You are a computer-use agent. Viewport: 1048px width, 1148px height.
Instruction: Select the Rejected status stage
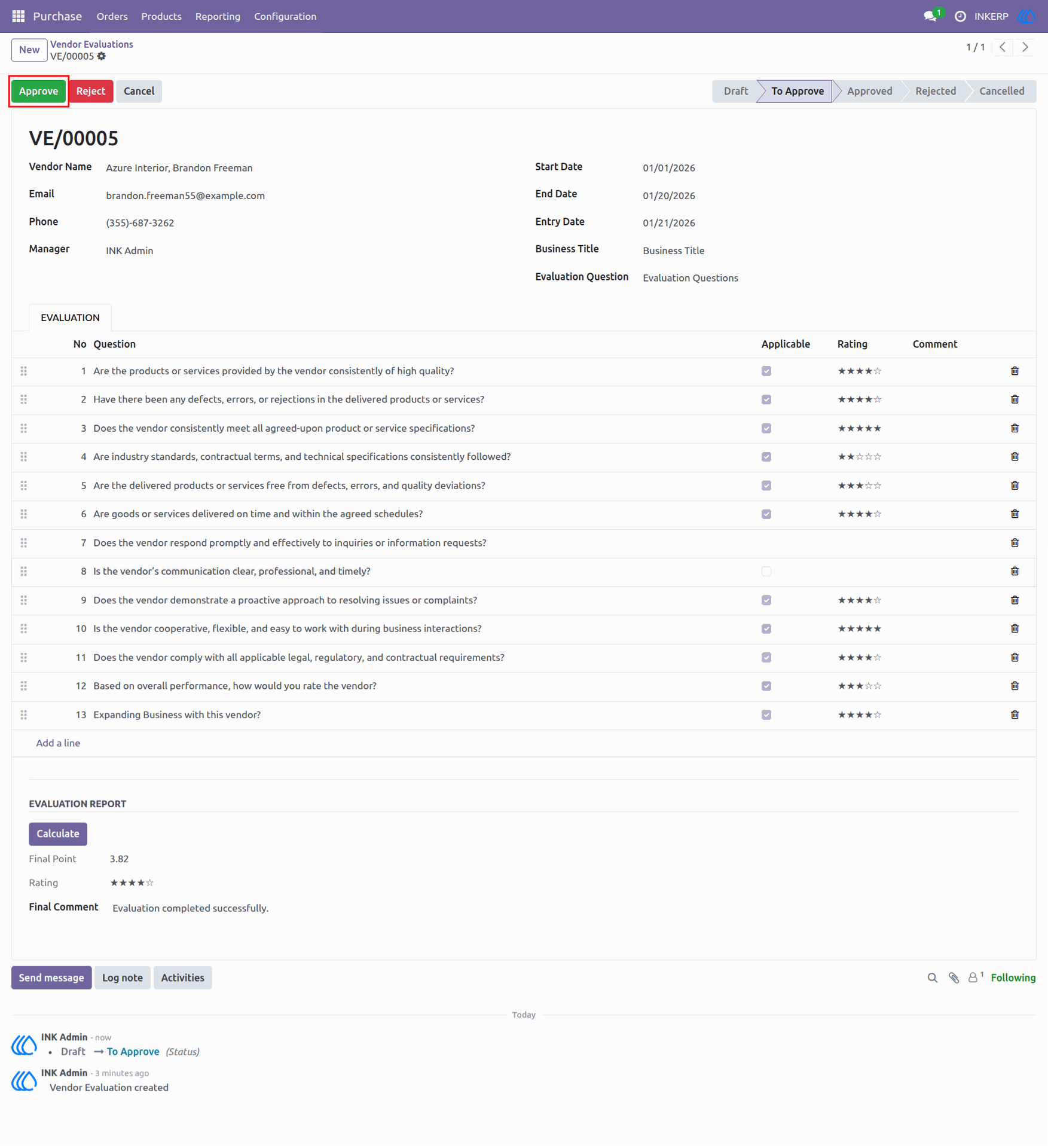coord(936,91)
